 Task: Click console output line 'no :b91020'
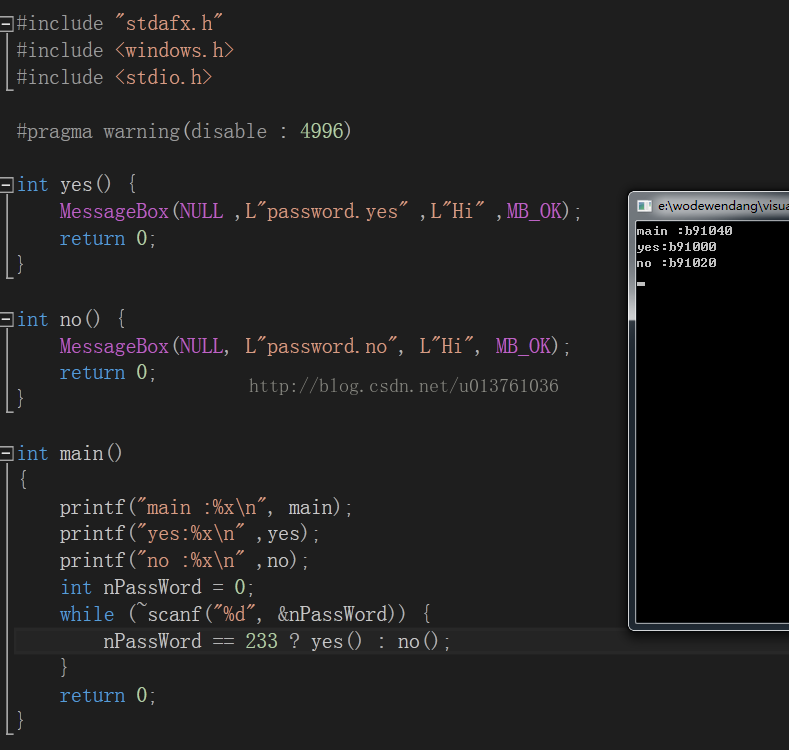(x=676, y=263)
